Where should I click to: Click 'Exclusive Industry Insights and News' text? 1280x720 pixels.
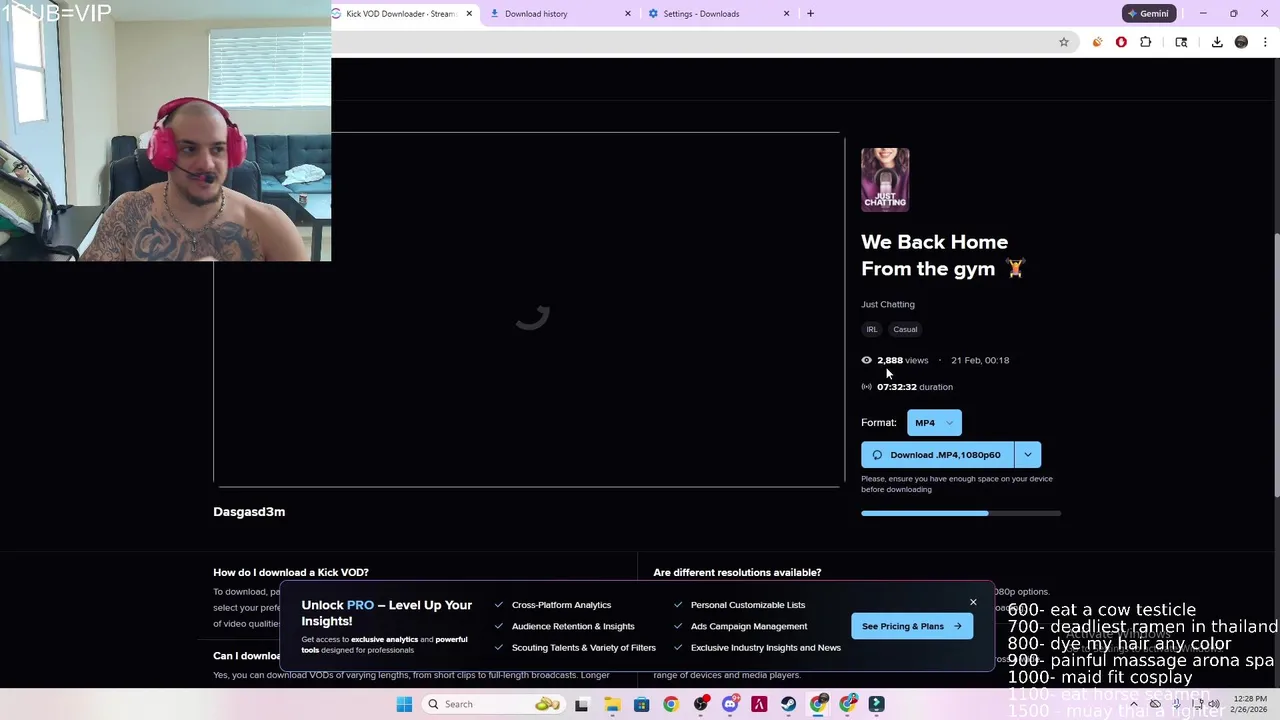point(766,648)
